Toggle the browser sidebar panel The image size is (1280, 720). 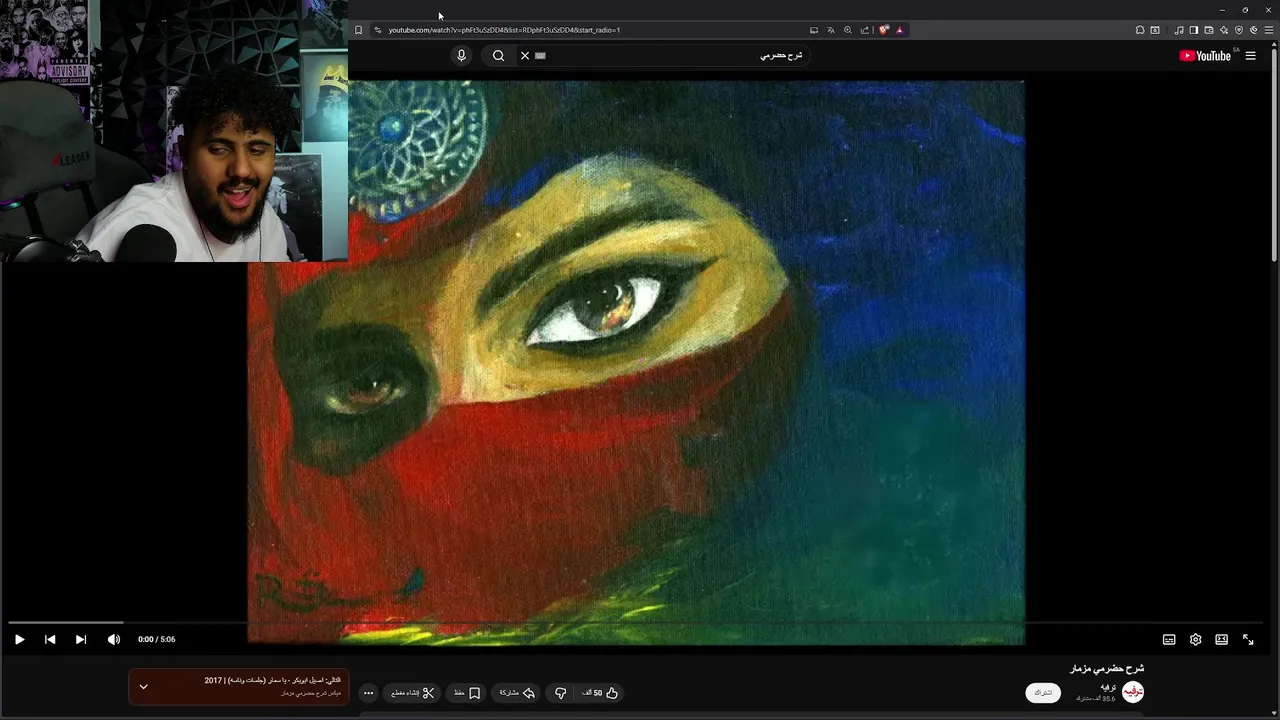click(x=1194, y=30)
